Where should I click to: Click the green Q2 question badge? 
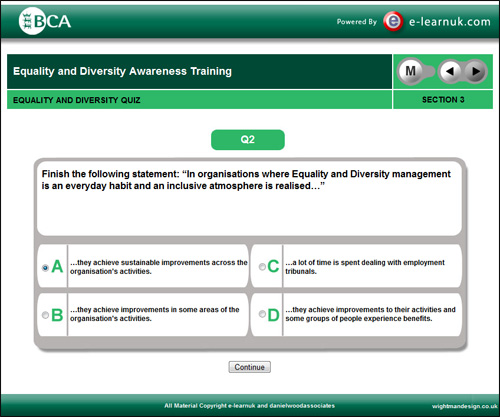[x=248, y=140]
